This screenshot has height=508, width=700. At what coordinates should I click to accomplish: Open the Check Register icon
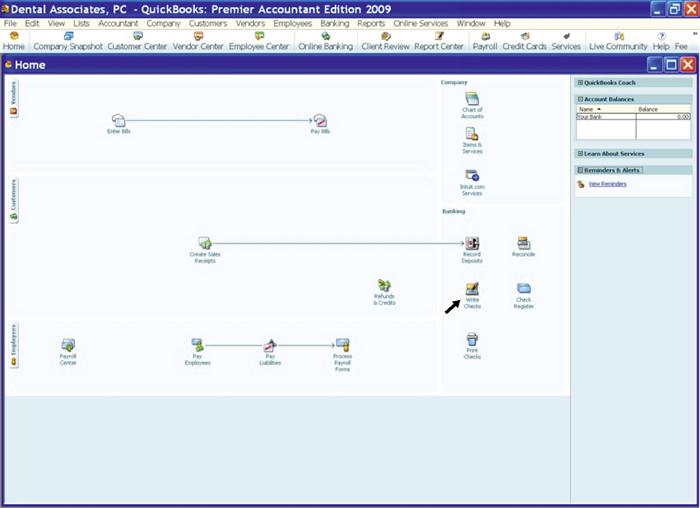click(523, 289)
